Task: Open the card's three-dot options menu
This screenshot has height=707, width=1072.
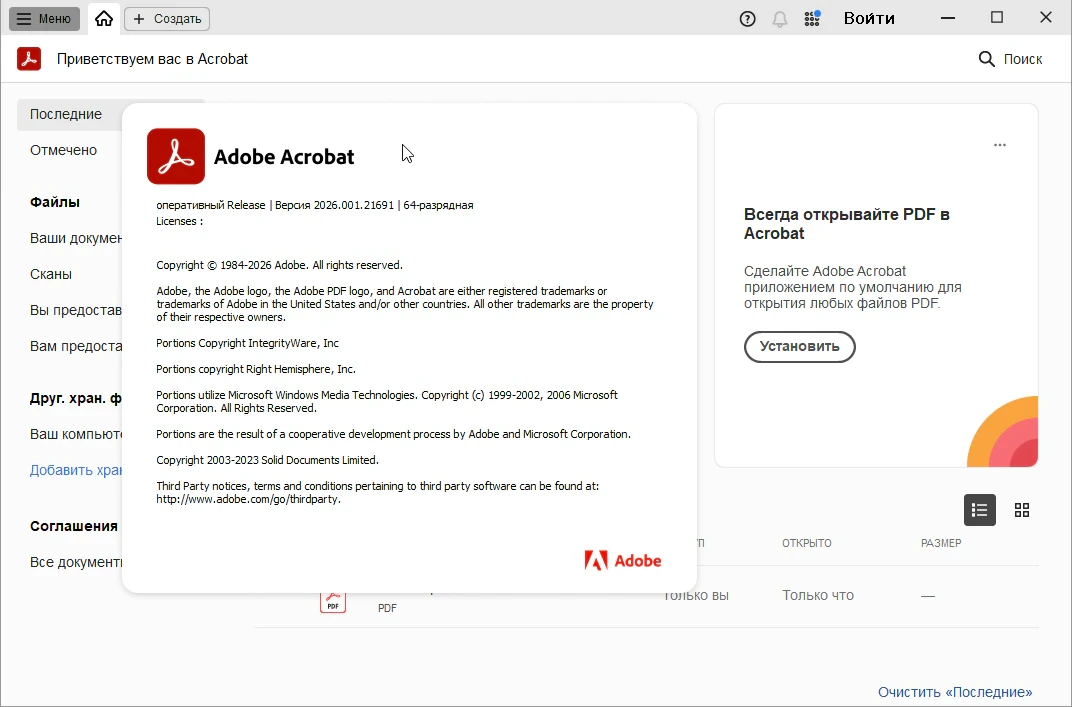Action: 1000,145
